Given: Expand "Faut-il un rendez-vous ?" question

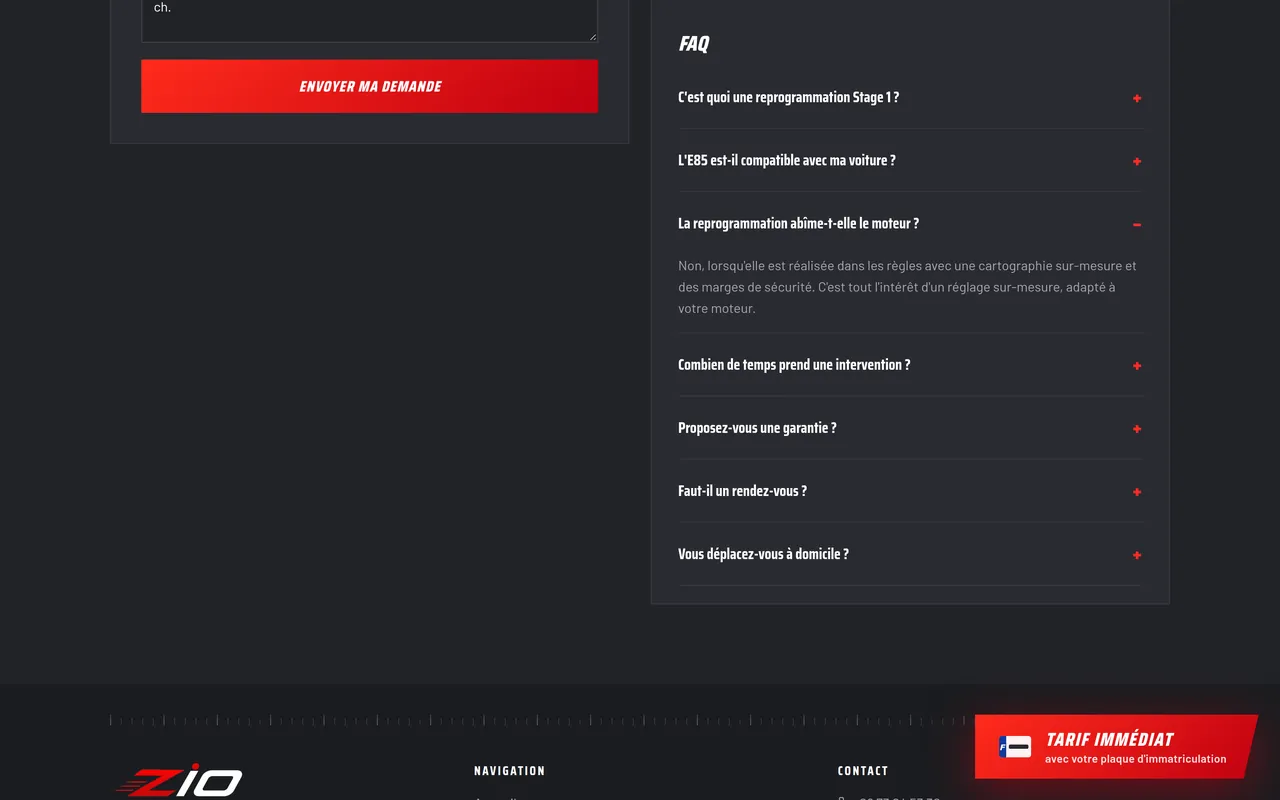Looking at the screenshot, I should pyautogui.click(x=909, y=491).
